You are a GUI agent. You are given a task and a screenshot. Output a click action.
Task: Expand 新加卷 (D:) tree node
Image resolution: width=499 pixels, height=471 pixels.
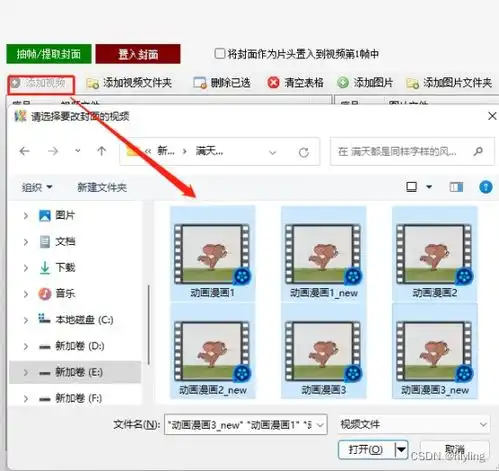[x=26, y=347]
